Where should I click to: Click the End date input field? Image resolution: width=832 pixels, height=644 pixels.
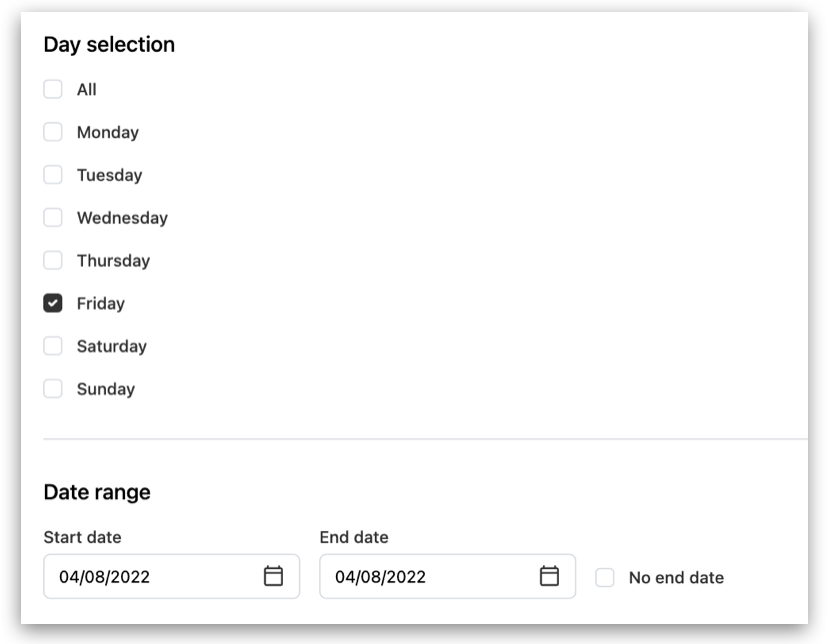click(447, 577)
